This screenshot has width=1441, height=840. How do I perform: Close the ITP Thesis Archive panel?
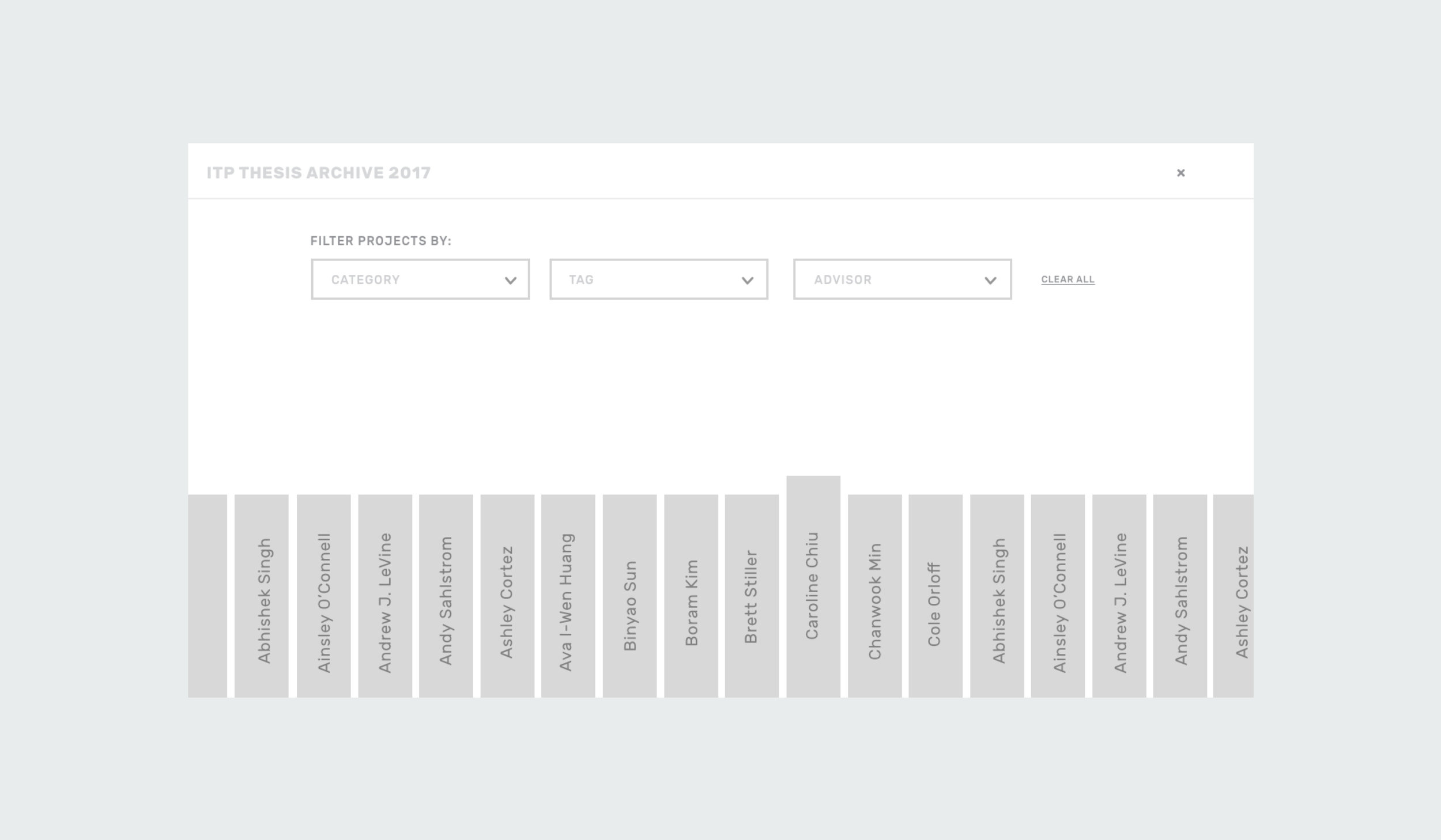pos(1180,173)
